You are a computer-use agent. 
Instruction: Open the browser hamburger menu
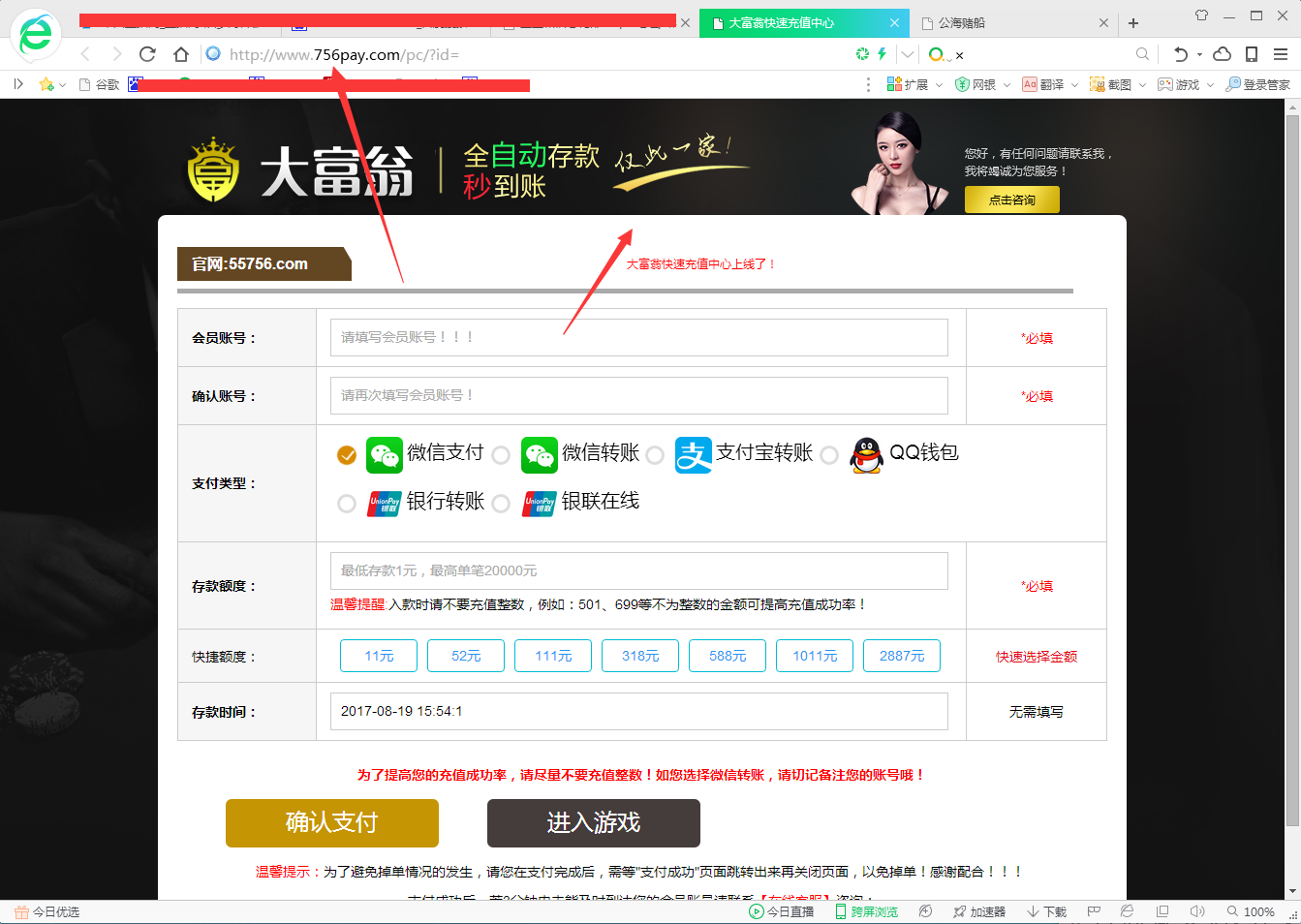click(1280, 54)
